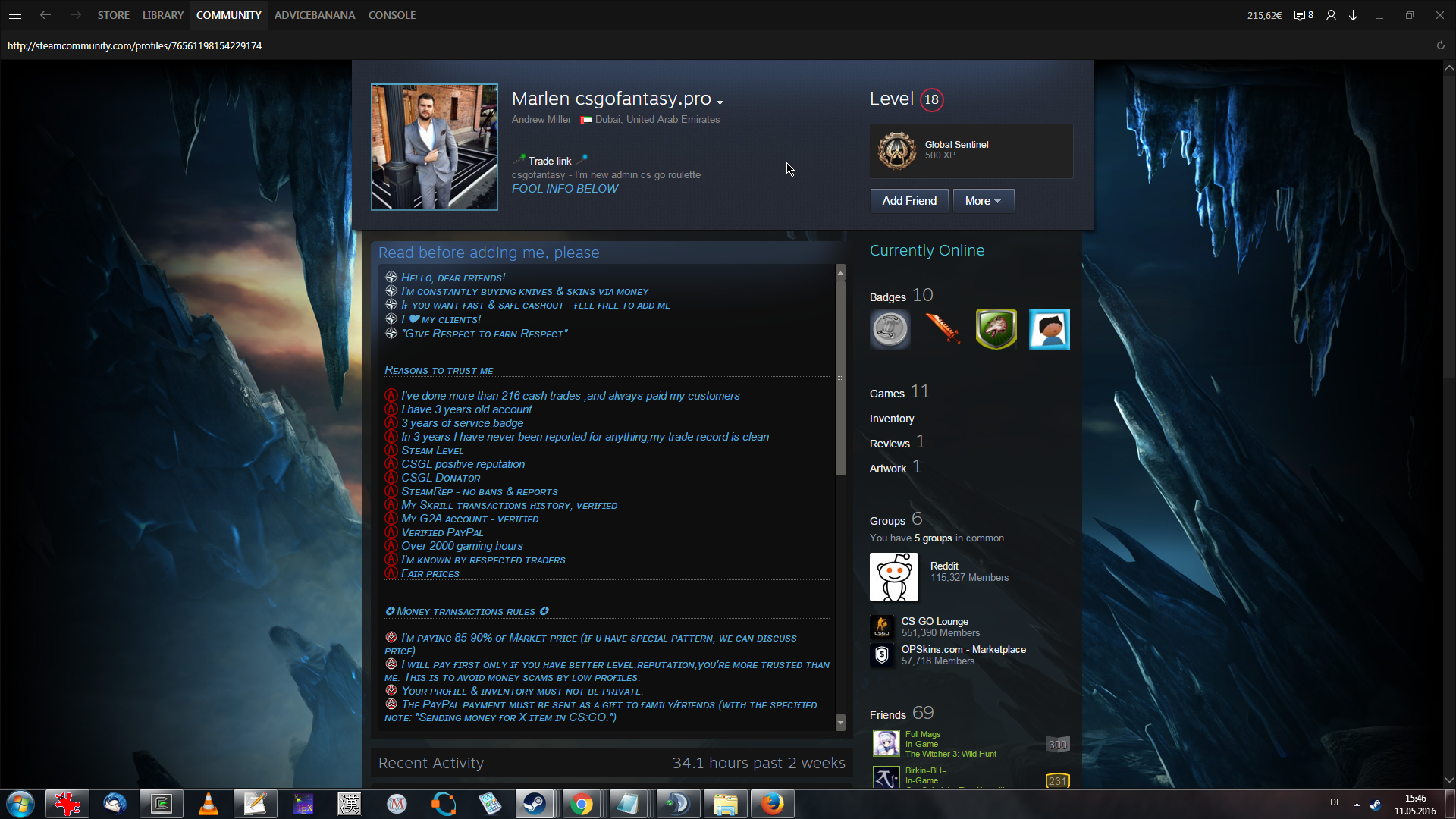Open the Inventory link

click(x=891, y=419)
